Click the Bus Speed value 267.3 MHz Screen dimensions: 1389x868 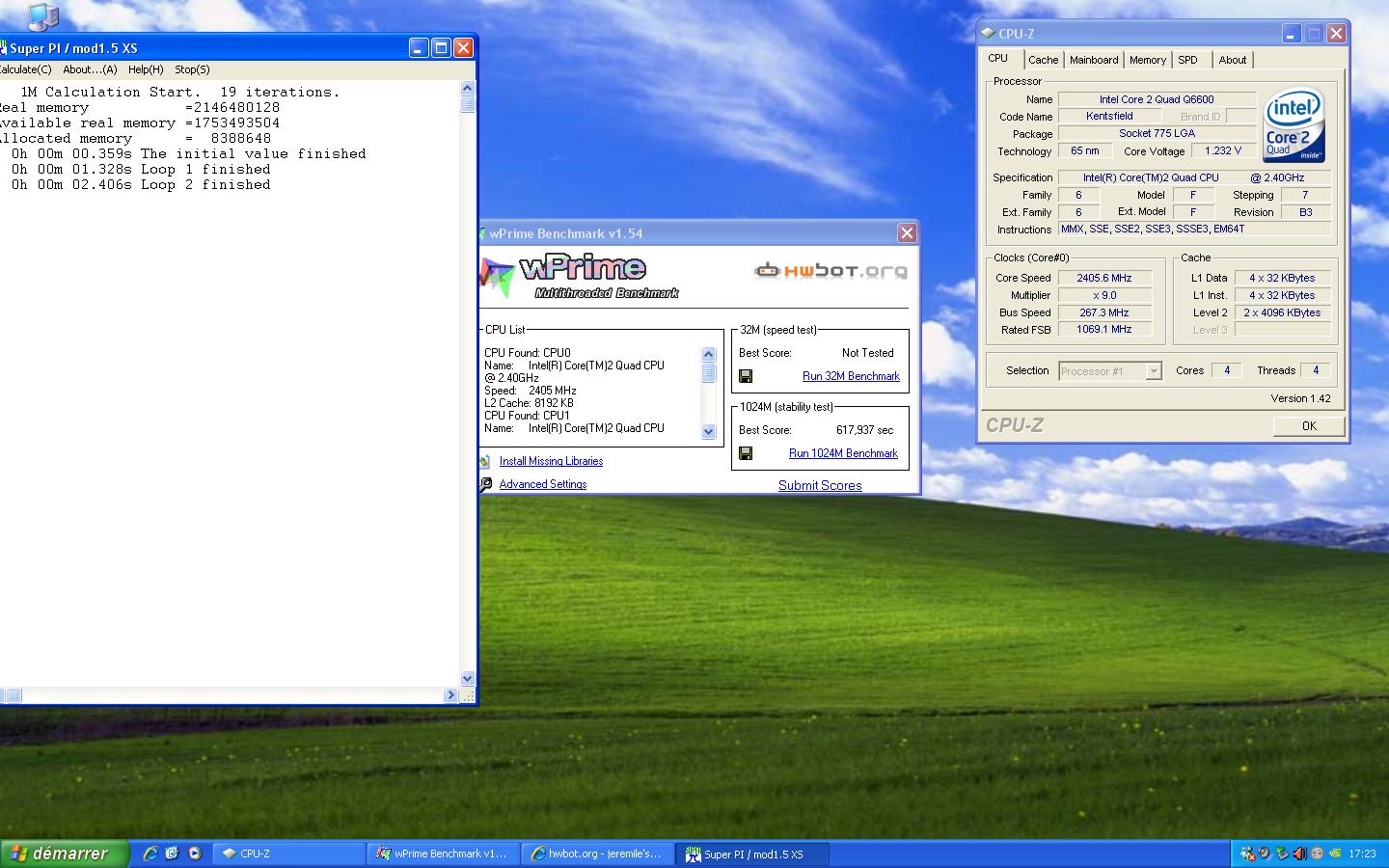[x=1104, y=312]
